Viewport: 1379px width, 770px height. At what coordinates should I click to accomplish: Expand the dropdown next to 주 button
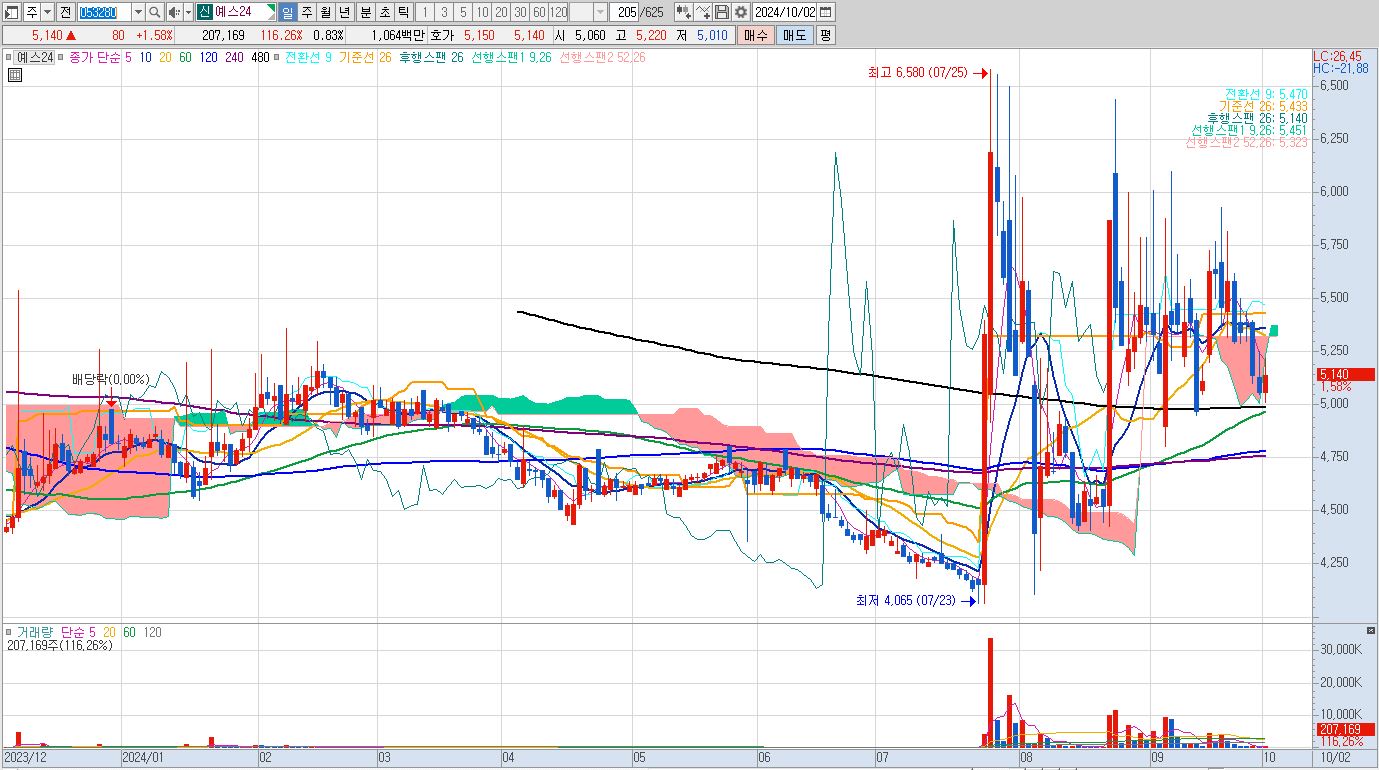[47, 12]
